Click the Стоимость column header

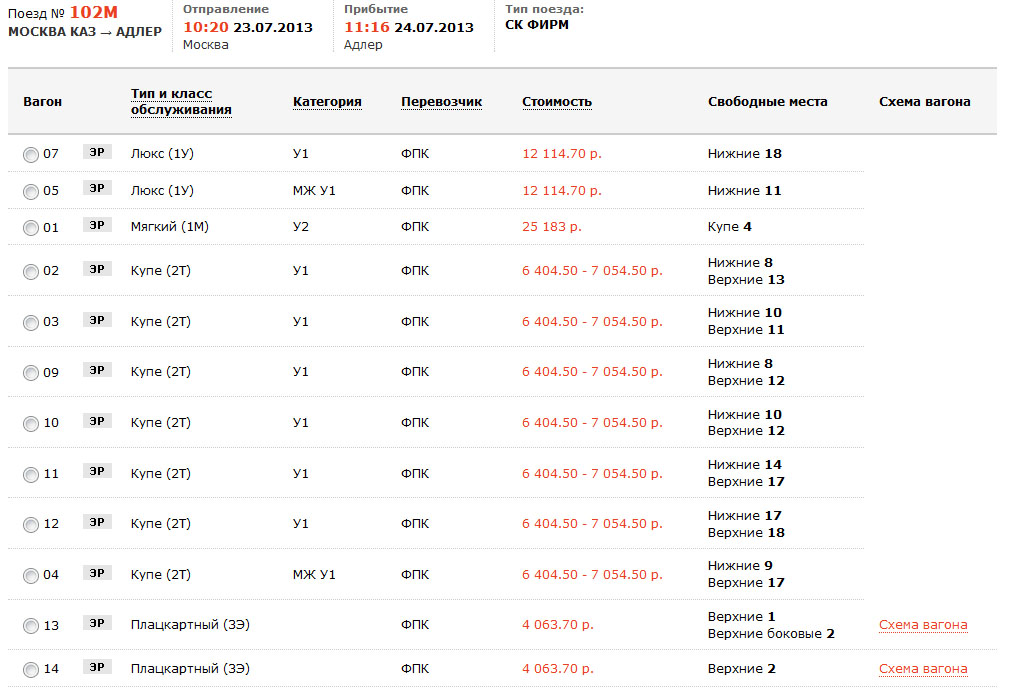pos(556,102)
